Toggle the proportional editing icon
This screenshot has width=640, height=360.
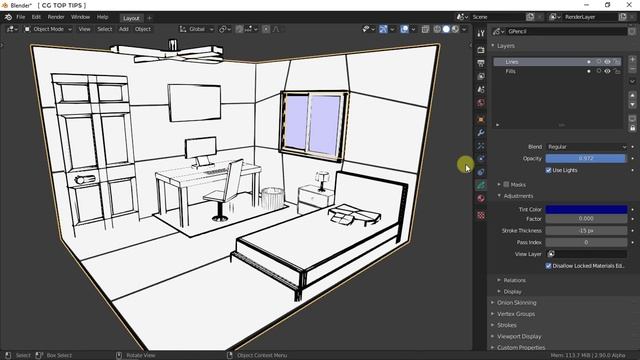(x=266, y=29)
